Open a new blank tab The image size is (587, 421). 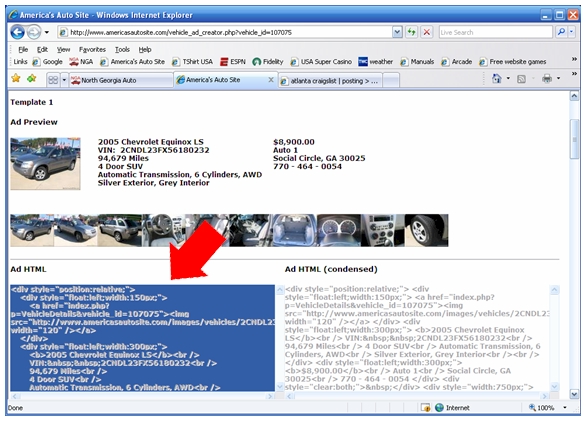click(391, 80)
